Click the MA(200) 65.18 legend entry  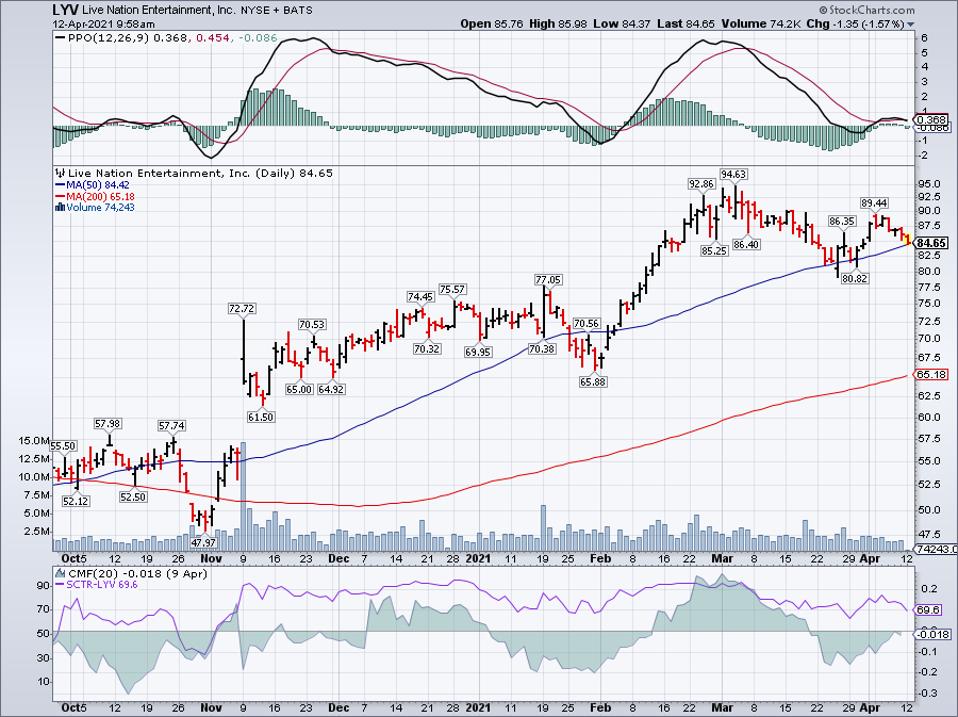100,196
